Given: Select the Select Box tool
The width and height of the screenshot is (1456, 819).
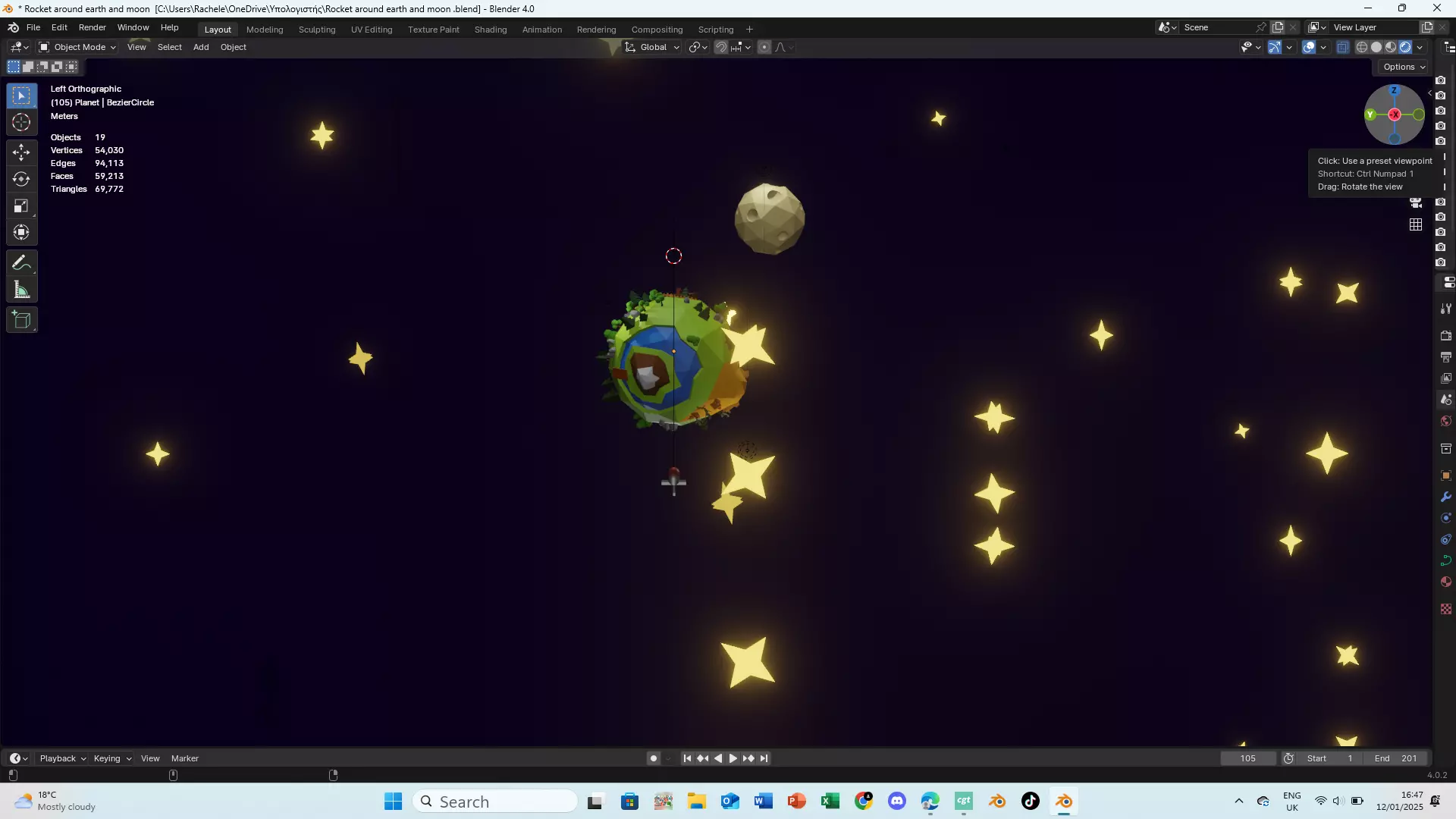Looking at the screenshot, I should [21, 96].
